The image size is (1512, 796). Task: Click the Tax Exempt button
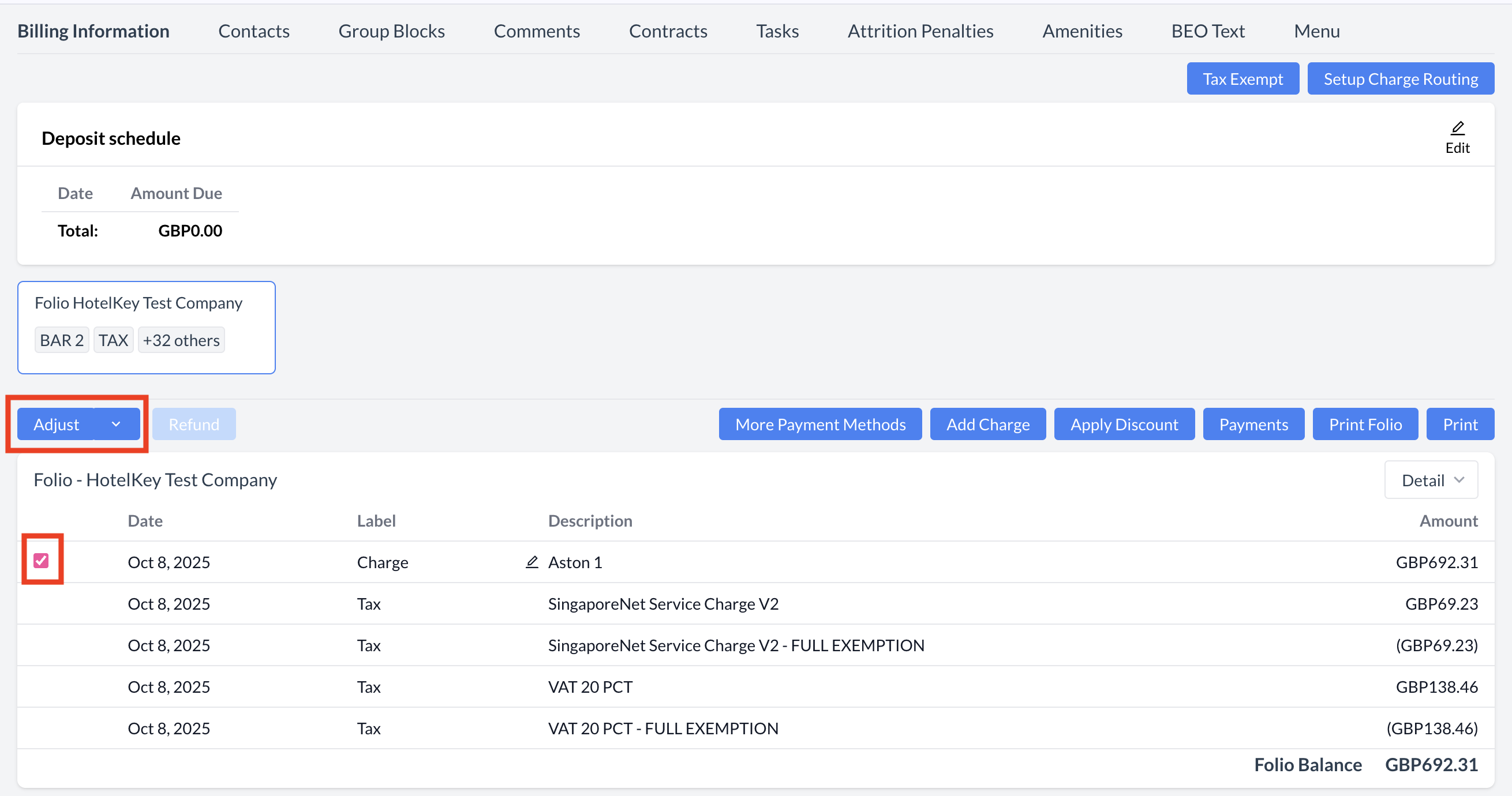[1242, 78]
